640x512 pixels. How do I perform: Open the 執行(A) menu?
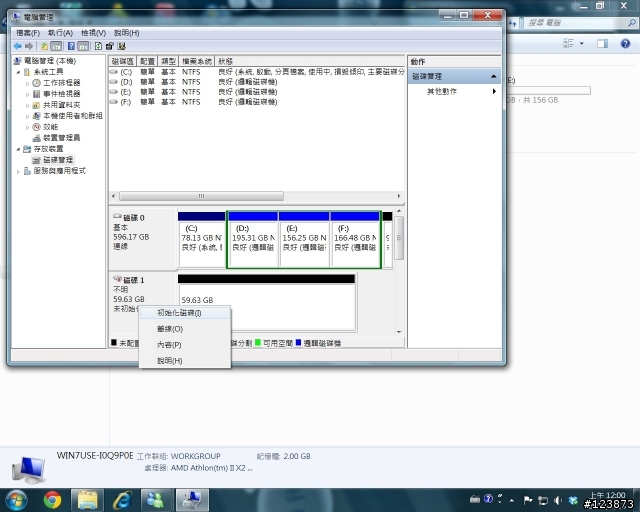(60, 33)
